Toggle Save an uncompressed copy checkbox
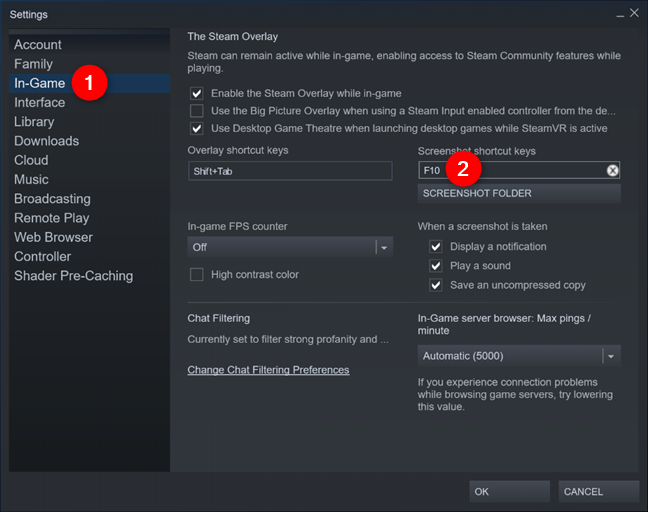Viewport: 648px width, 512px height. [x=436, y=285]
